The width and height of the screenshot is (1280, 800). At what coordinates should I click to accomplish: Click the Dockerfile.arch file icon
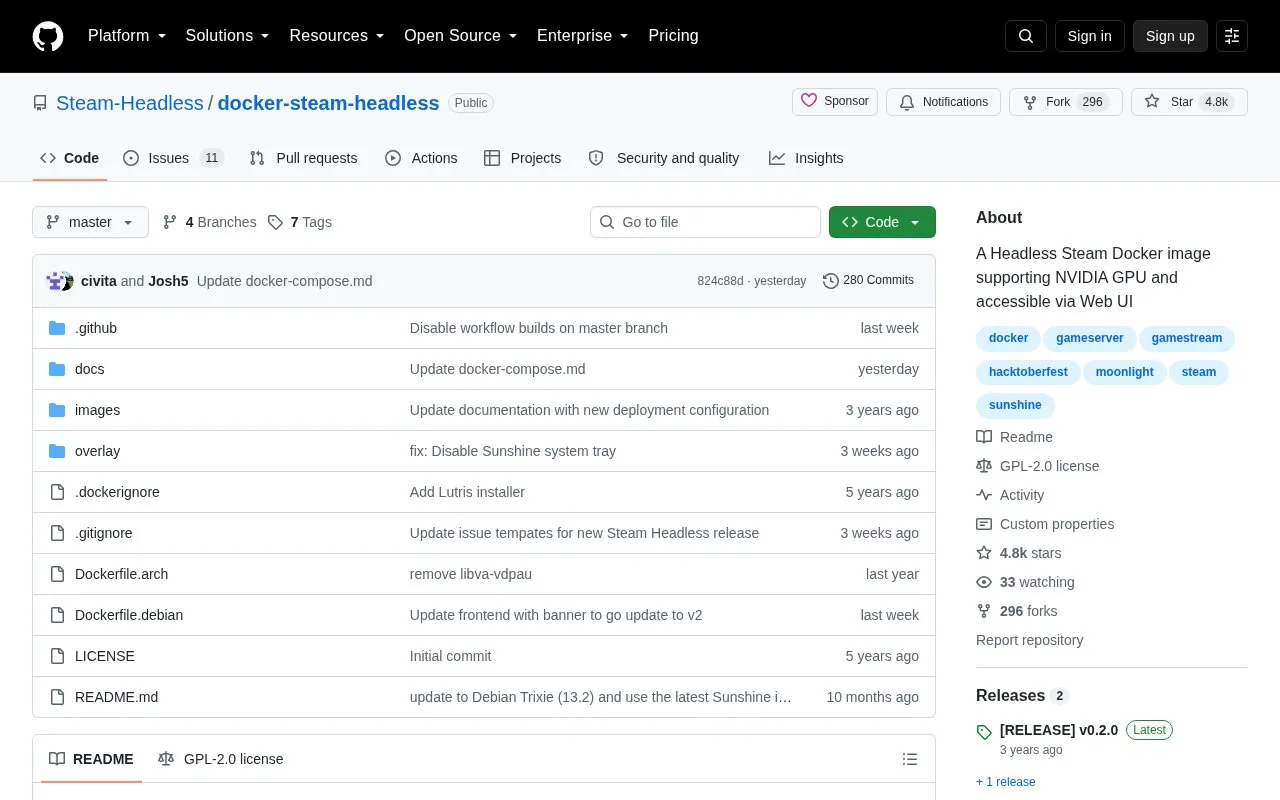pos(57,574)
